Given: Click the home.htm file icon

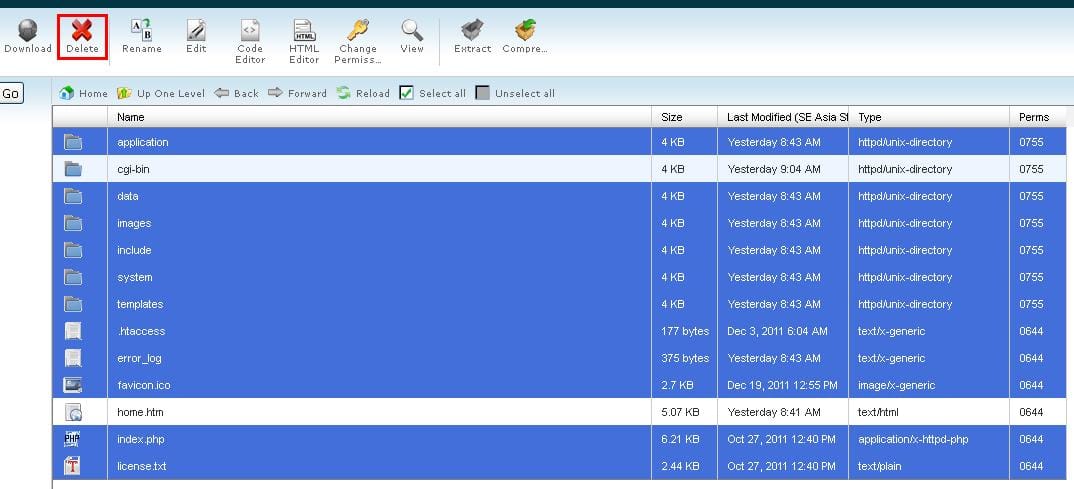Looking at the screenshot, I should pyautogui.click(x=73, y=412).
